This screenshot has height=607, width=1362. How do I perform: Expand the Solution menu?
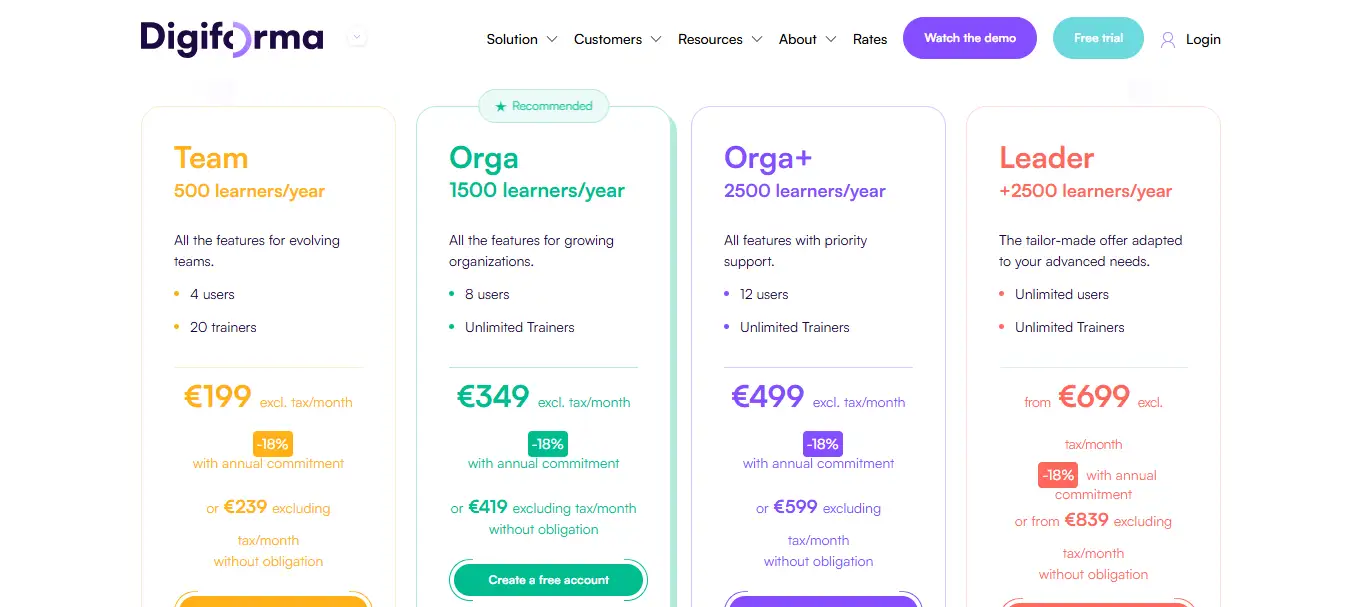click(x=521, y=39)
